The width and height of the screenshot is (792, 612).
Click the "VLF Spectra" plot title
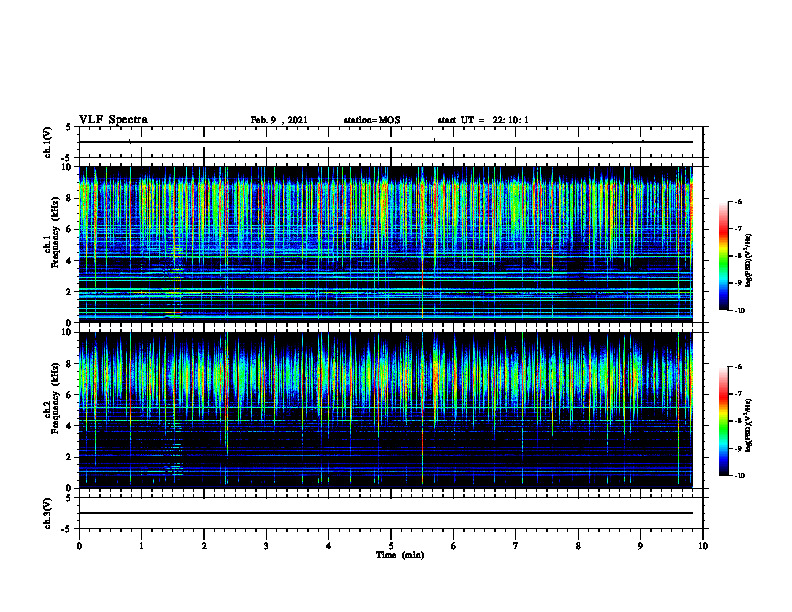pyautogui.click(x=113, y=119)
